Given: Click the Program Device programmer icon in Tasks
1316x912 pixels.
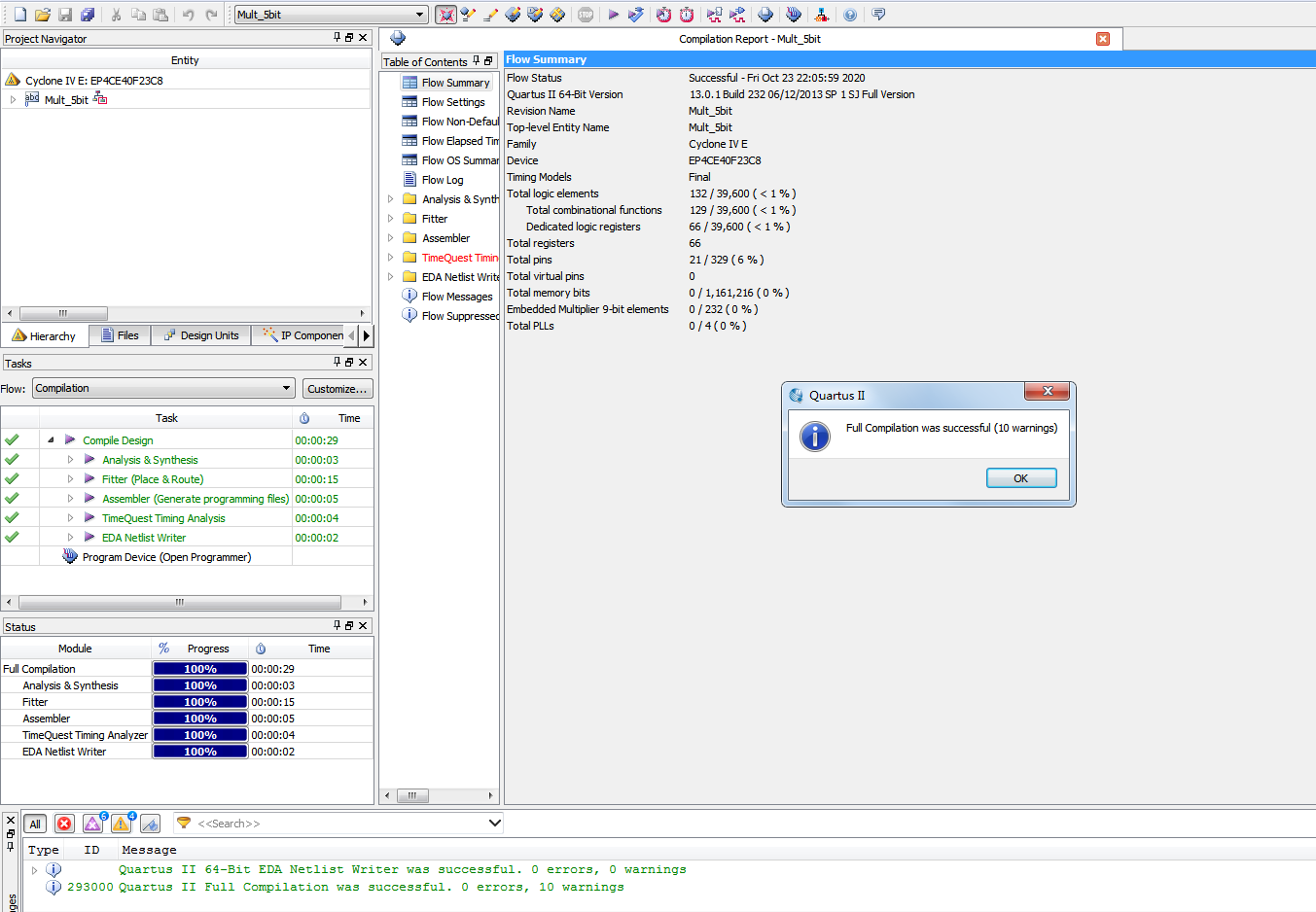Looking at the screenshot, I should [70, 557].
